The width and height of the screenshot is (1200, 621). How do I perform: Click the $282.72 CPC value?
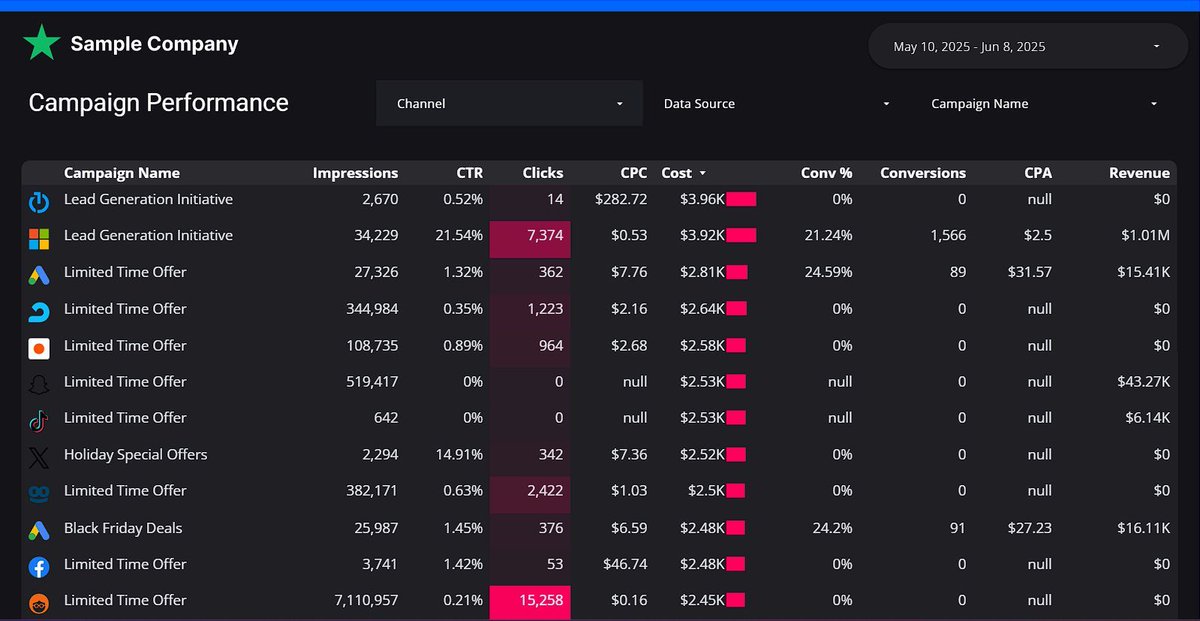click(x=621, y=199)
